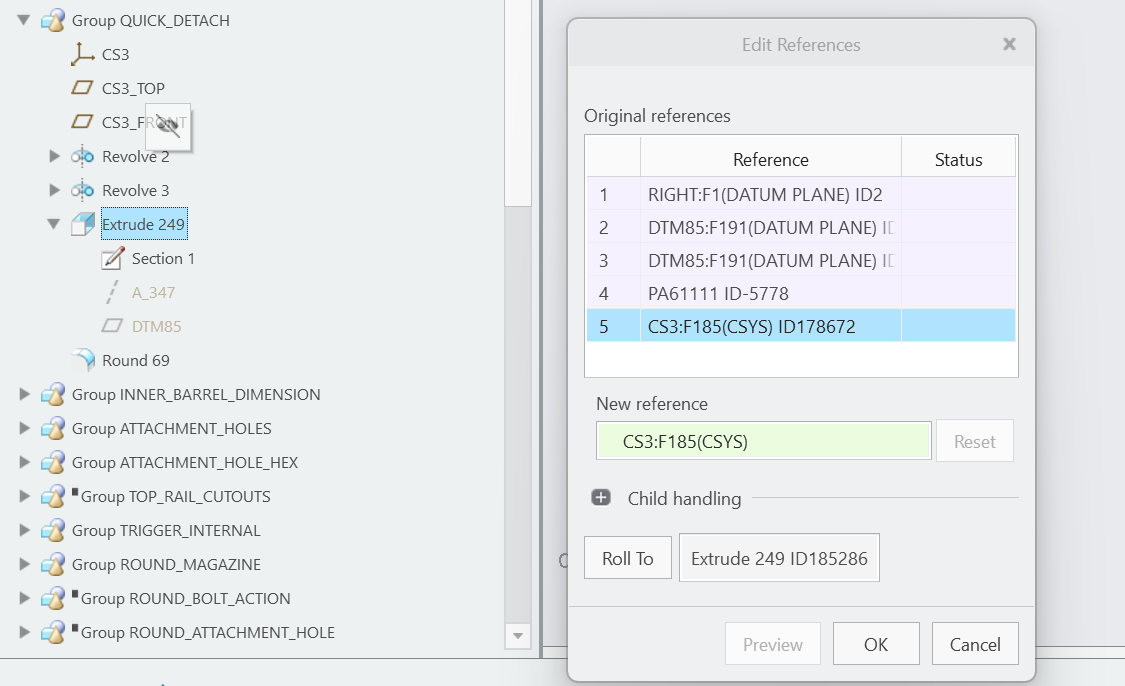1125x686 pixels.
Task: Click Reset next to New reference
Action: [x=975, y=440]
